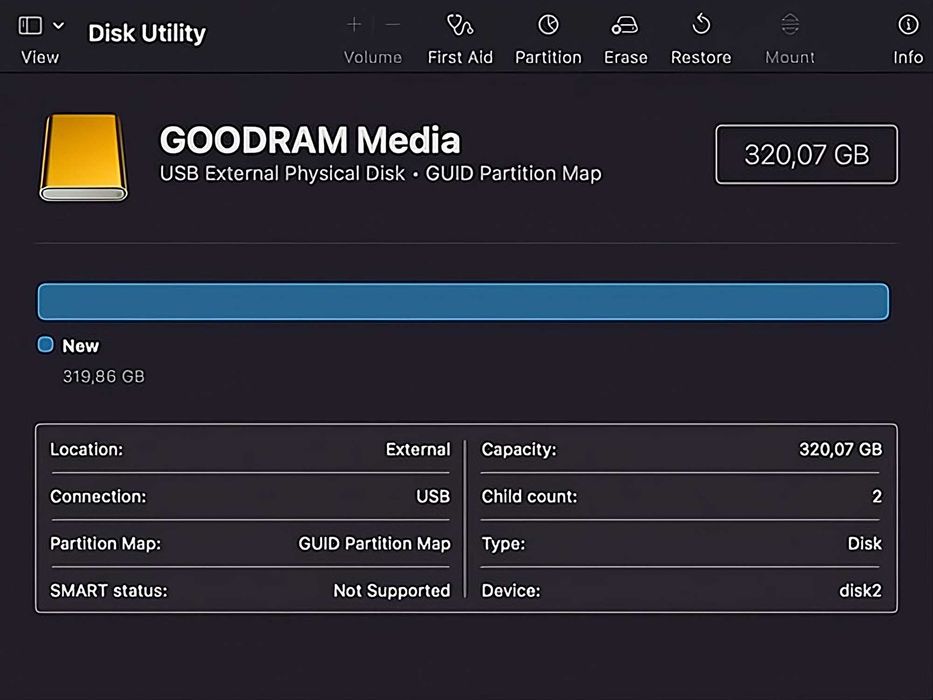Select the Capacity 320,07 GB table value
This screenshot has width=933, height=700.
840,449
